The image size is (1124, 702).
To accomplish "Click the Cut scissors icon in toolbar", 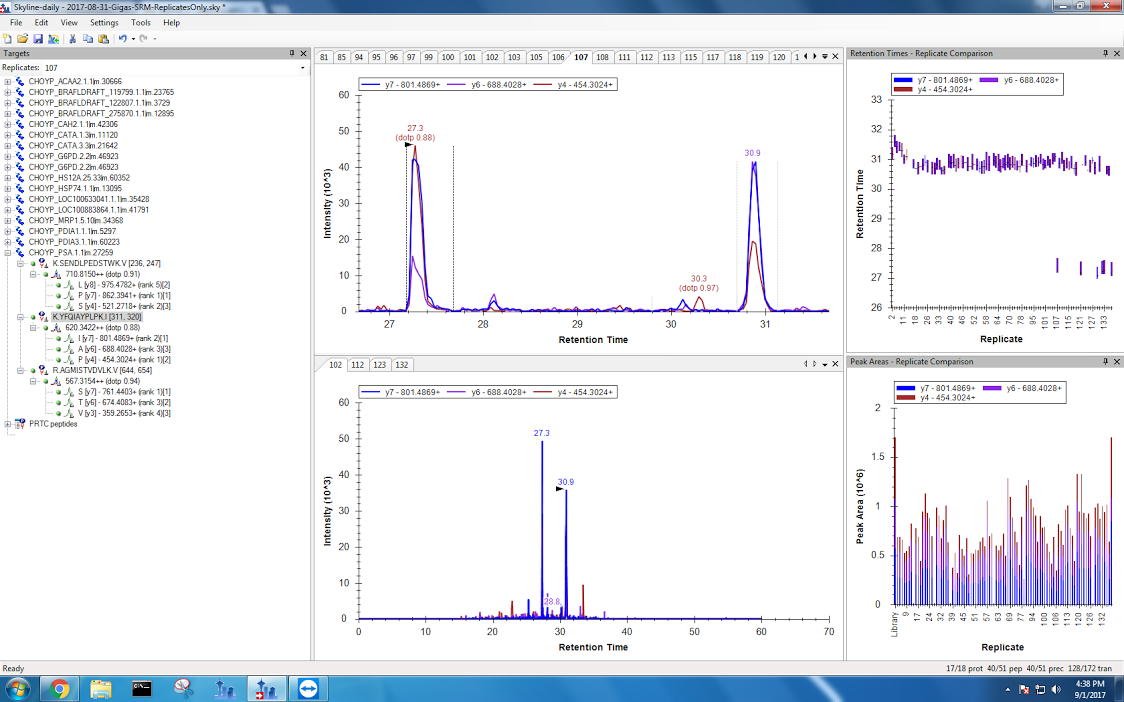I will pos(73,38).
